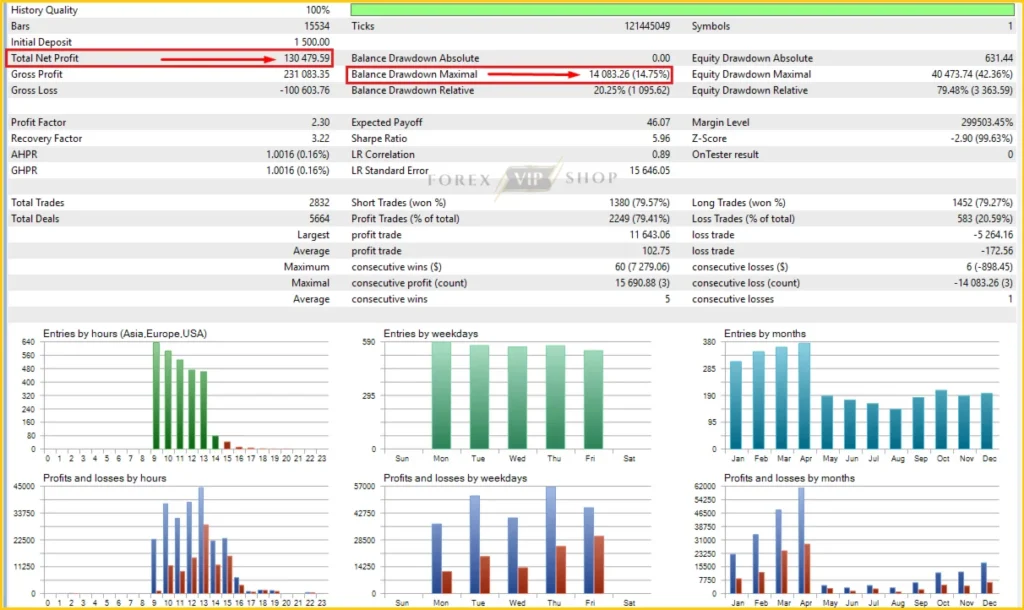Click the Entries by months chart title
1024x610 pixels.
765,334
